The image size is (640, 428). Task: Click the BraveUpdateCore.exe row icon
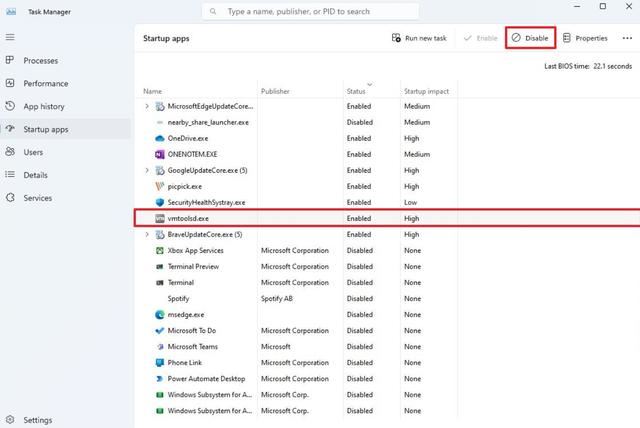click(x=160, y=235)
